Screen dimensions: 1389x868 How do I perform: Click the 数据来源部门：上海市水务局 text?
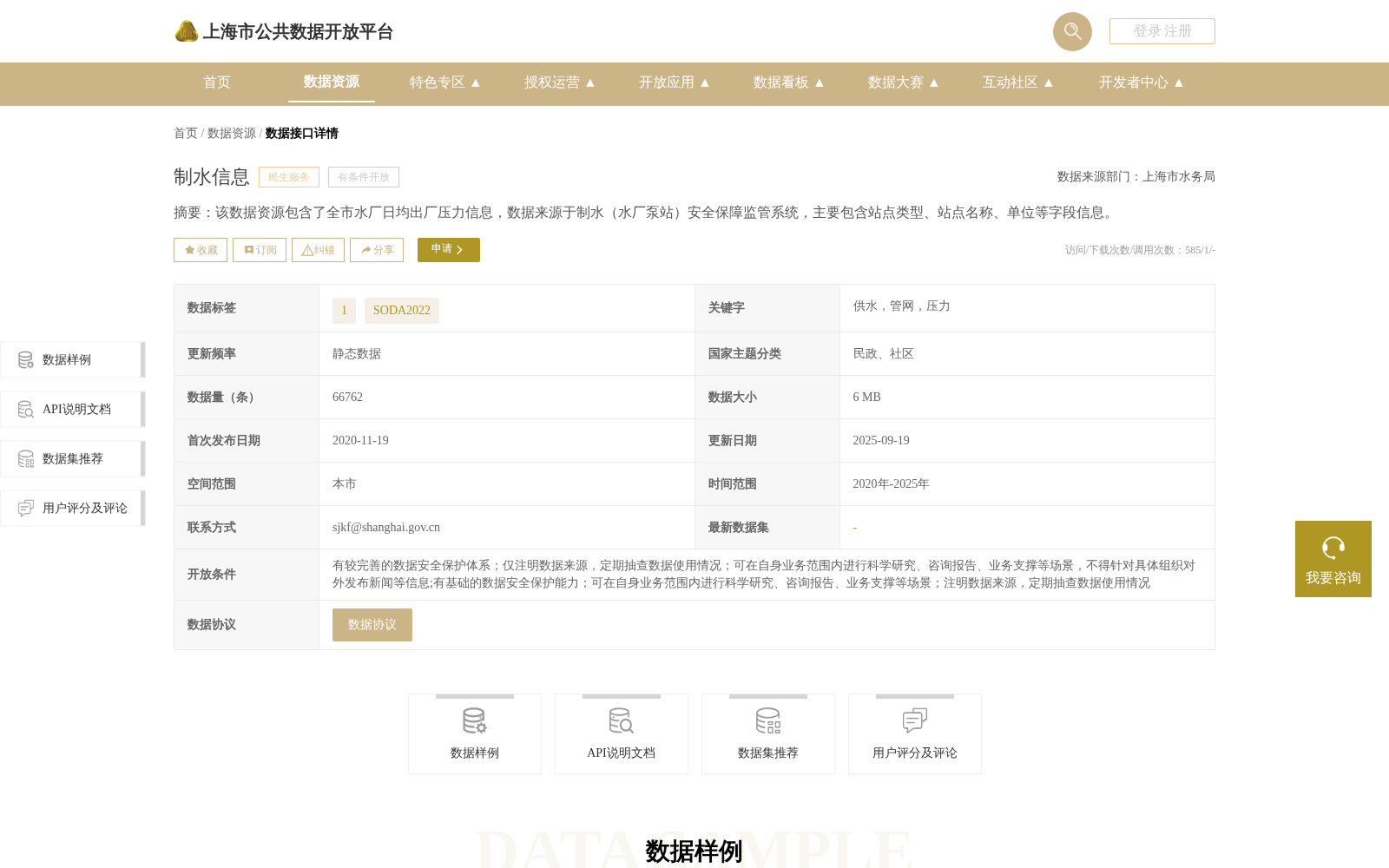1136,176
